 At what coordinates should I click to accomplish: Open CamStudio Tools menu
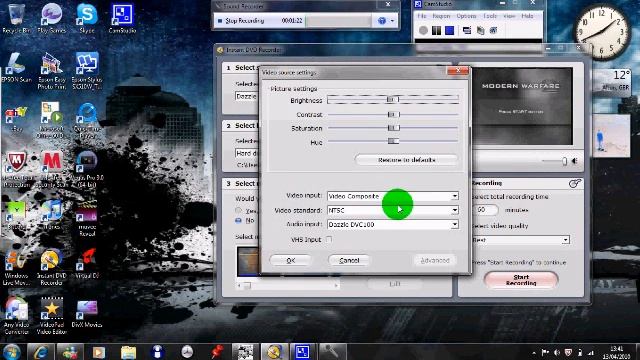[x=490, y=16]
